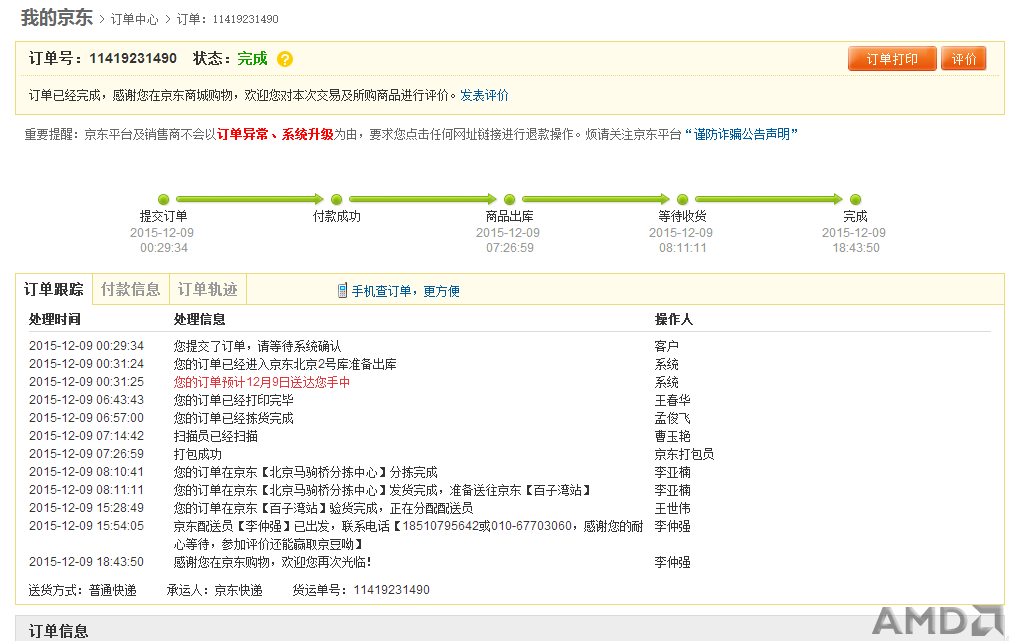Screen dimensions: 1009x641
Task: Switch to the 付款信息 tab
Action: tap(131, 290)
